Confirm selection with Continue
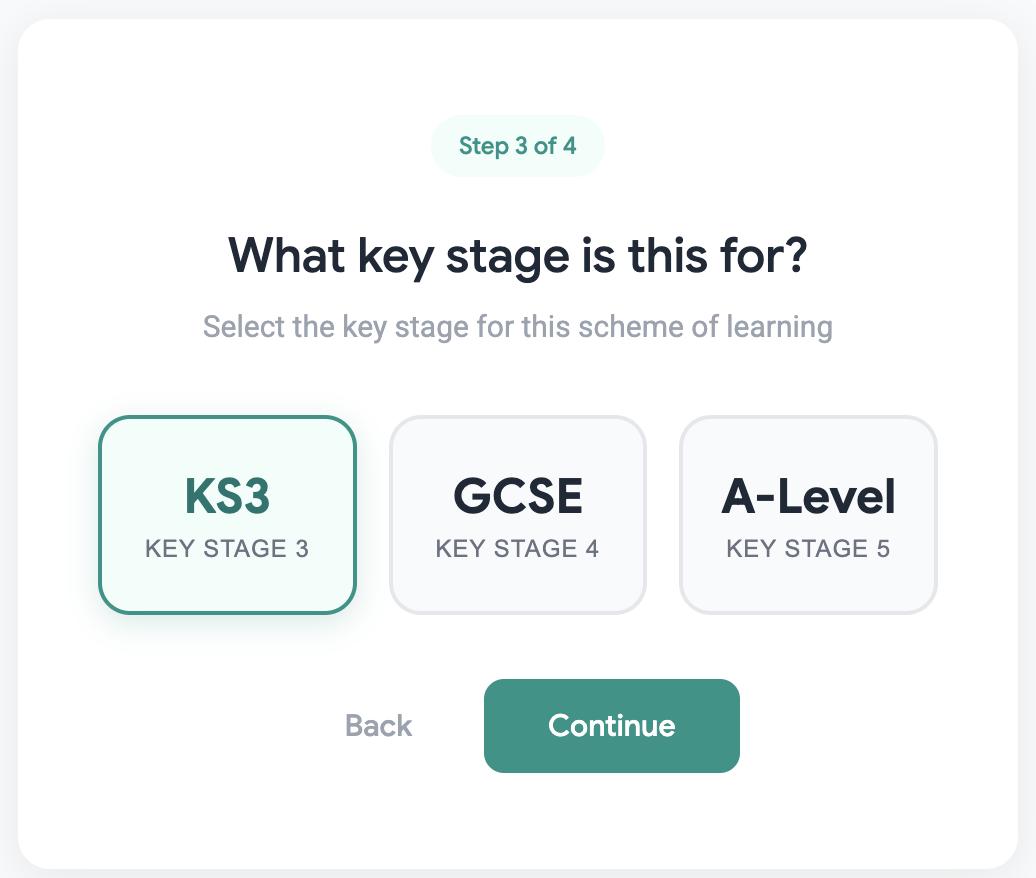 click(611, 726)
